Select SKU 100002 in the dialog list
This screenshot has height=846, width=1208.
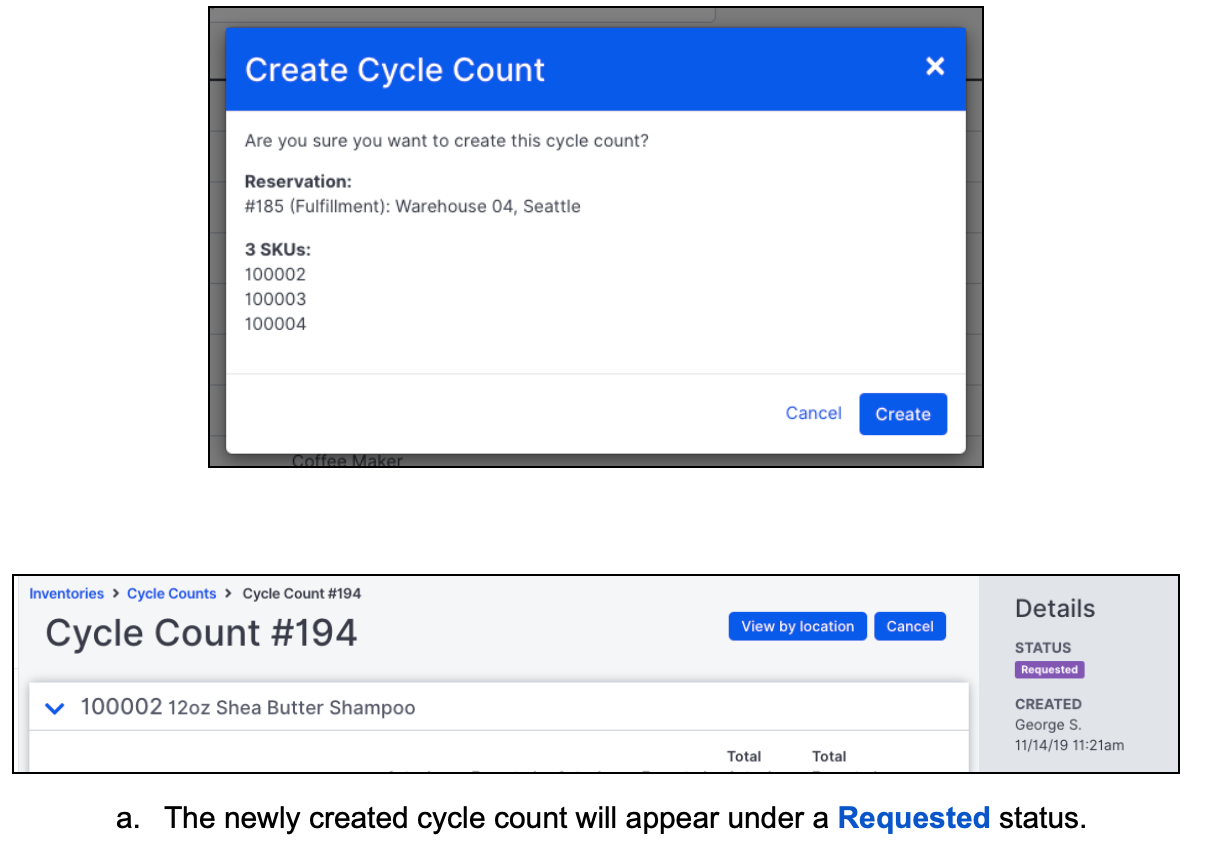tap(275, 274)
